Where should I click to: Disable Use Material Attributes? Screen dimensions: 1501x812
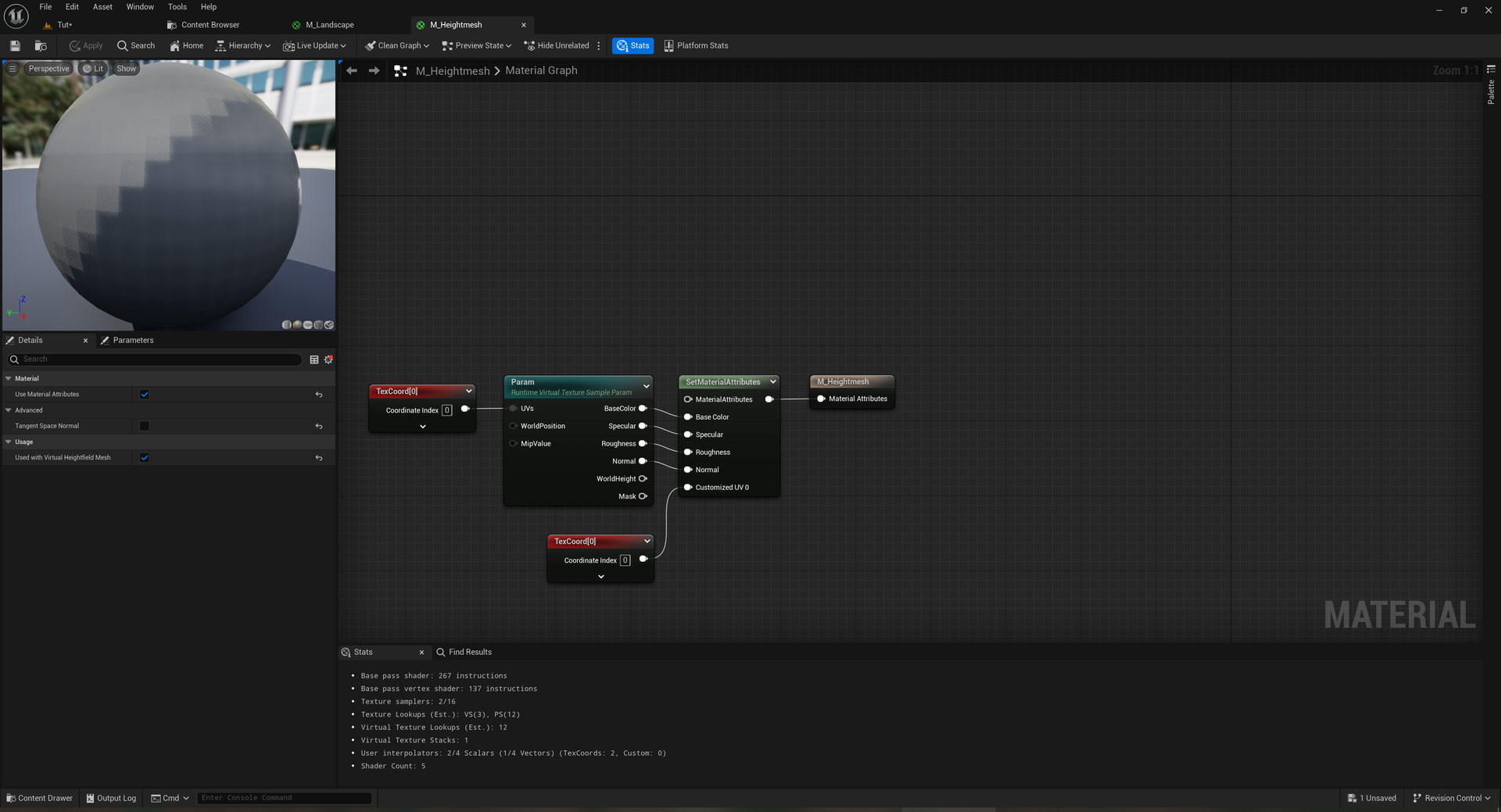(144, 394)
